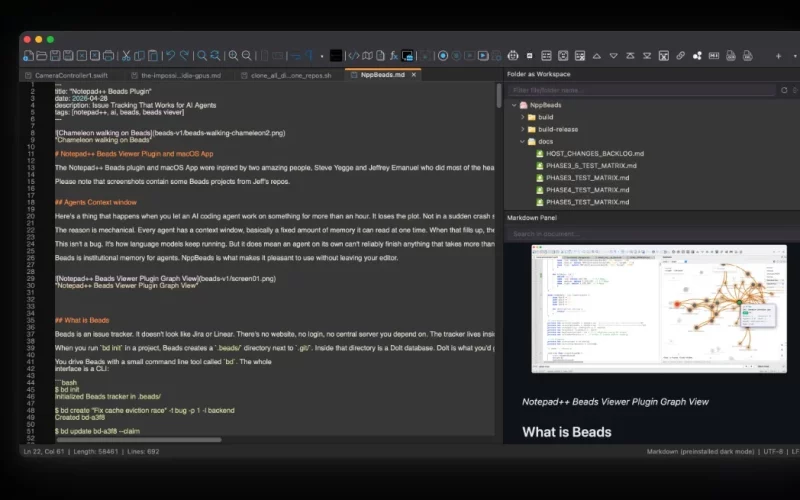
Task: Click the UTF-8 encoding status entry
Action: pos(773,452)
